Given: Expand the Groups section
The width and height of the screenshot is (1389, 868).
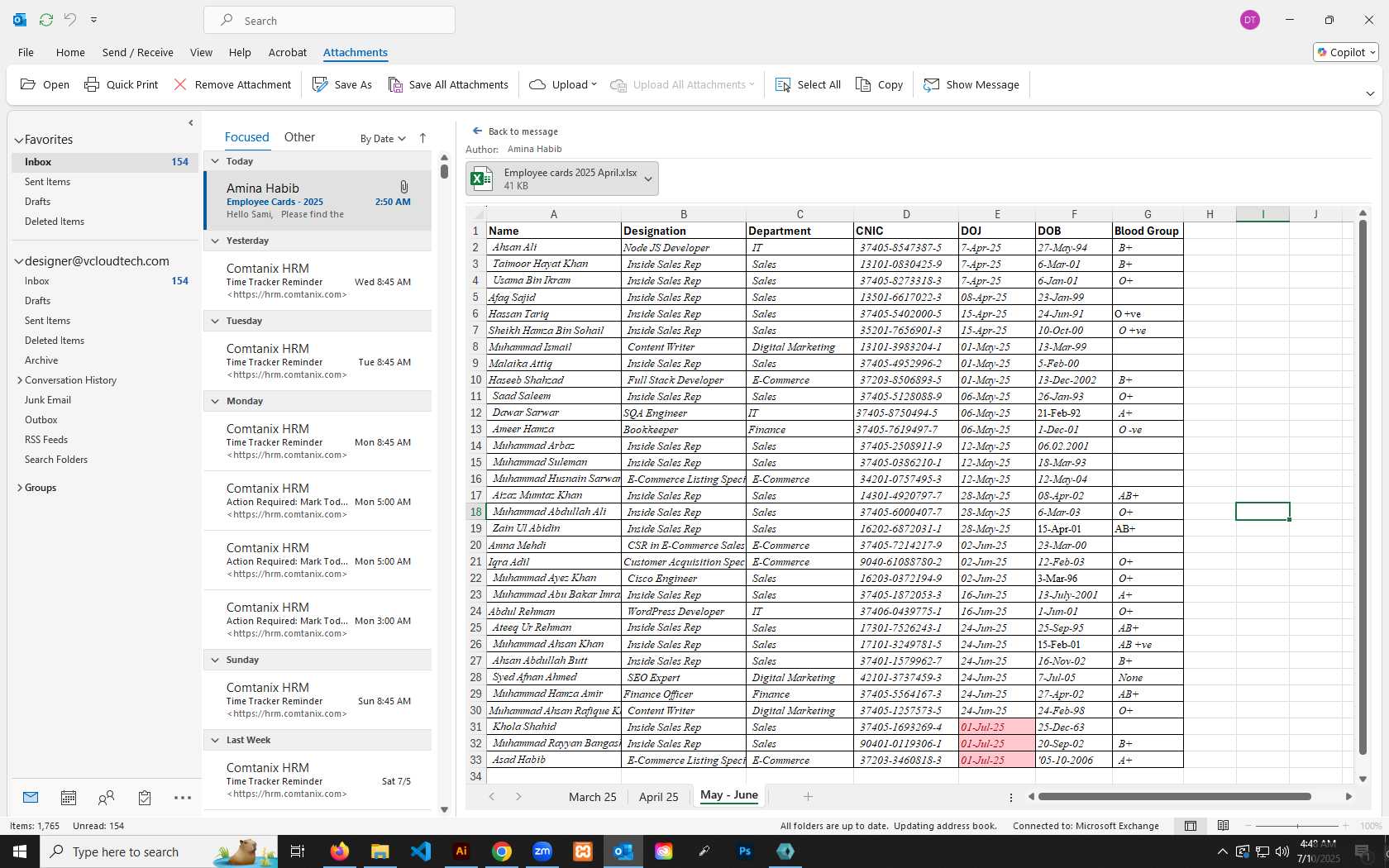Looking at the screenshot, I should (x=20, y=488).
